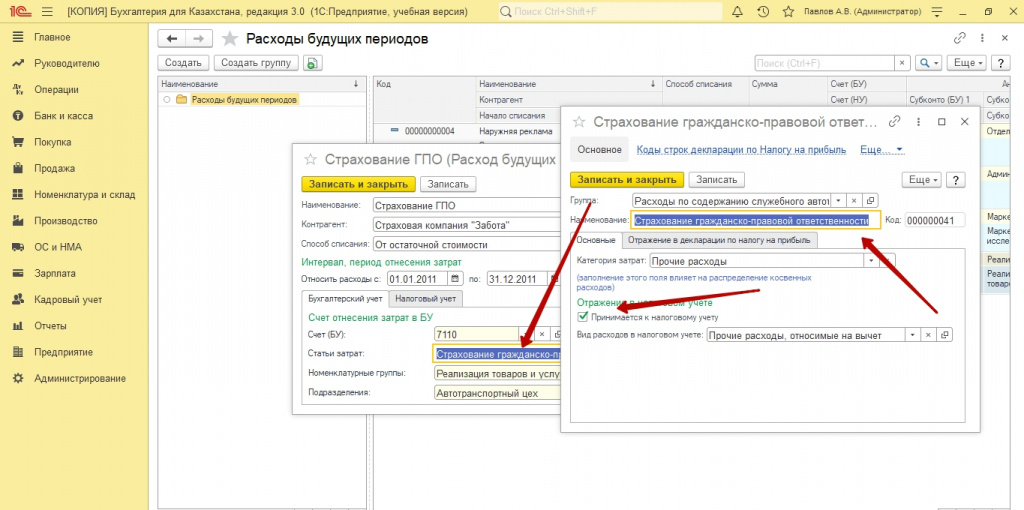1024x510 pixels.
Task: Go back with the left arrow button
Action: pyautogui.click(x=172, y=39)
